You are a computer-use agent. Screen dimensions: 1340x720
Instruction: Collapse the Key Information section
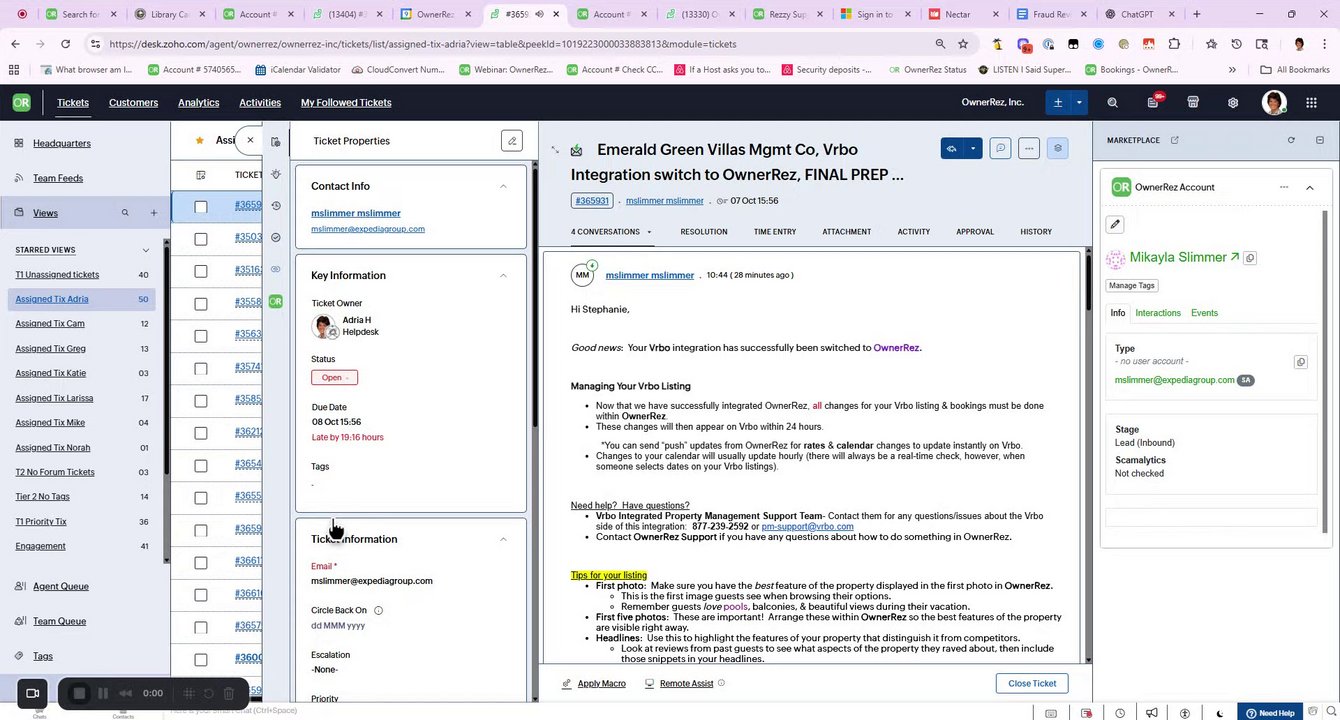(x=503, y=275)
